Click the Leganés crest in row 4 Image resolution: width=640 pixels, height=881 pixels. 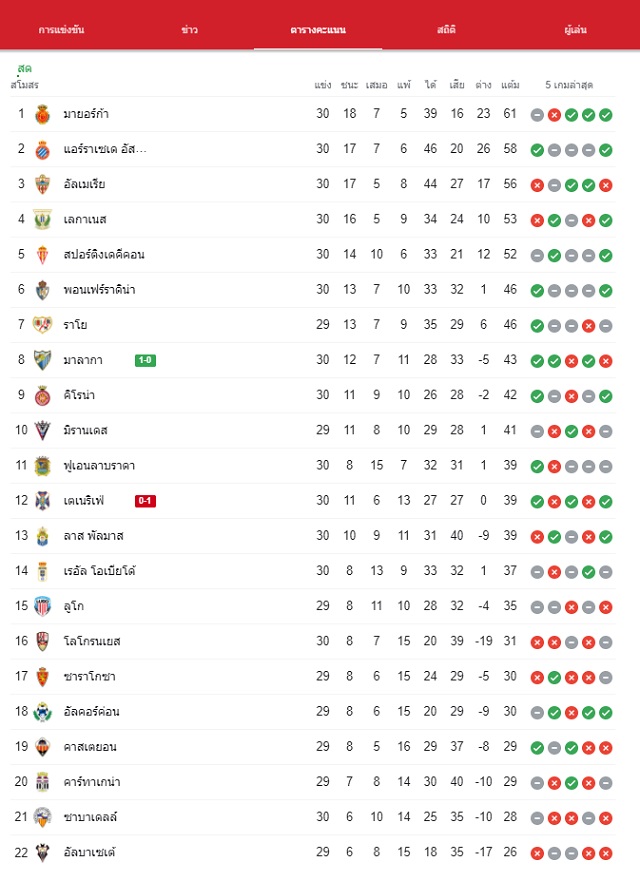coord(43,220)
